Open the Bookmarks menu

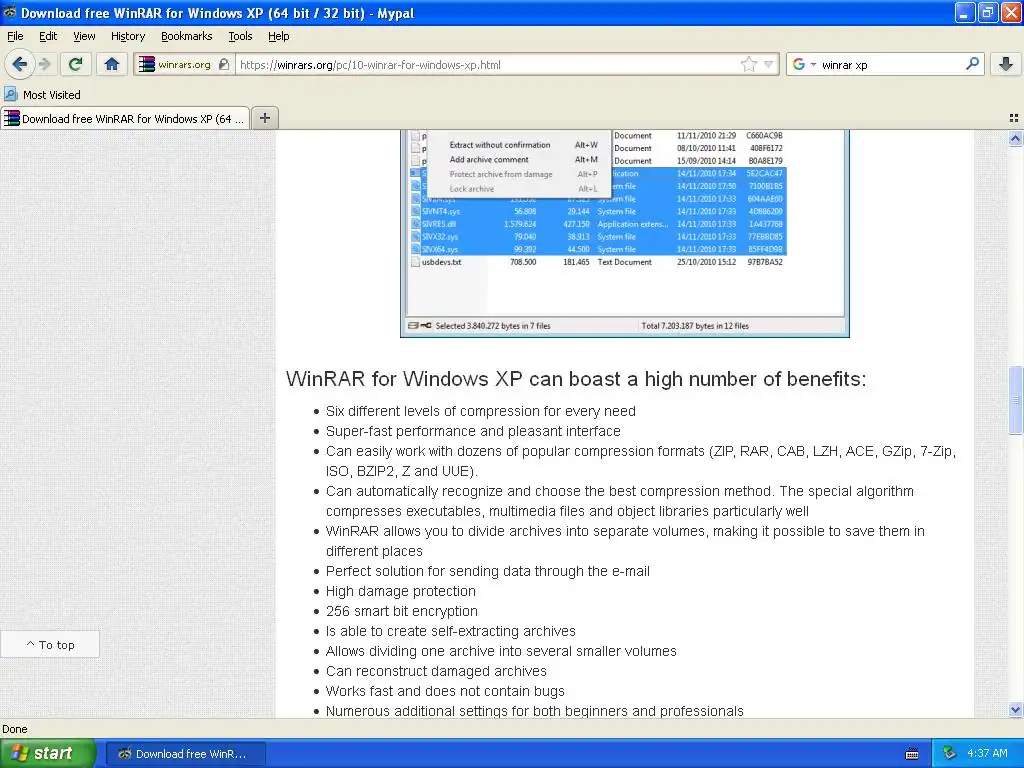pos(186,36)
